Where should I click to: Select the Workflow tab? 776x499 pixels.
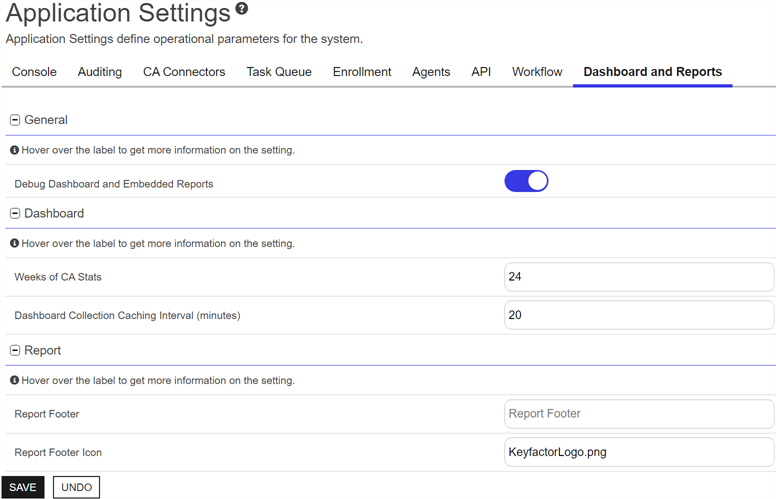point(537,72)
